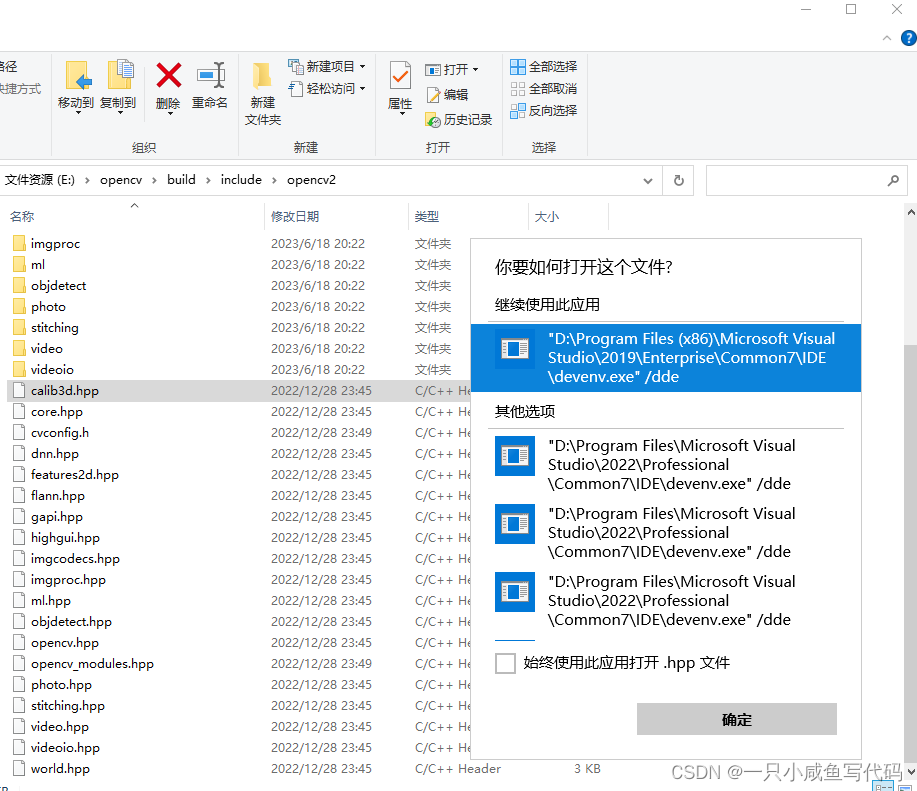The height and width of the screenshot is (791, 917).
Task: Choose the second Visual Studio 2022 Professional option
Action: coord(666,533)
